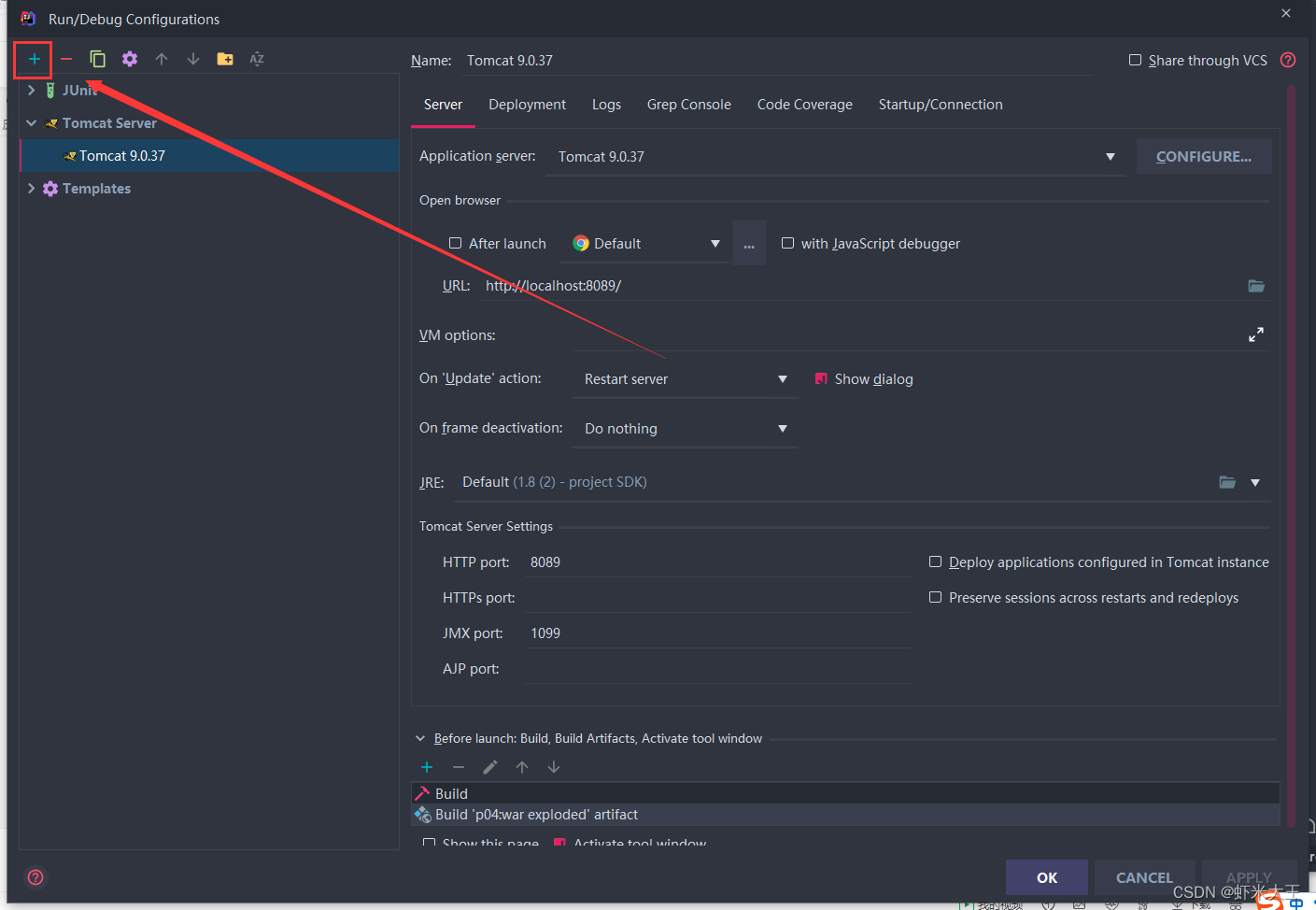Click the OK button
This screenshot has height=910, width=1316.
1047,877
